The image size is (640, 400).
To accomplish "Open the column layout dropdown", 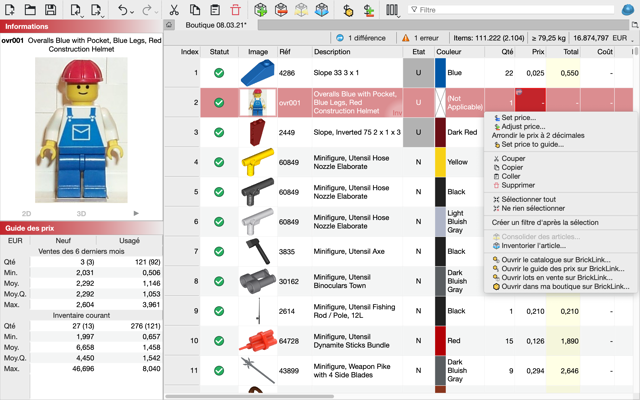I will 392,10.
